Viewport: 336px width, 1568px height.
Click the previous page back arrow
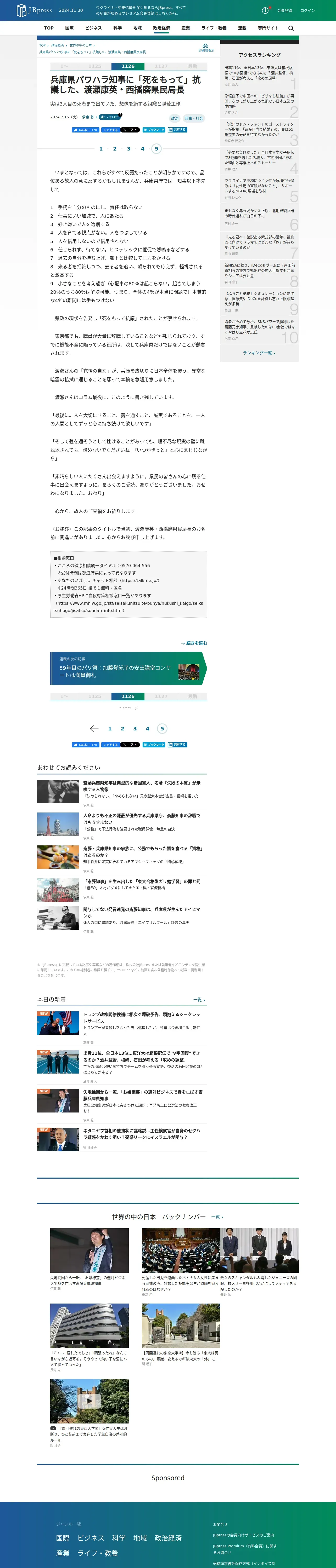point(94,729)
